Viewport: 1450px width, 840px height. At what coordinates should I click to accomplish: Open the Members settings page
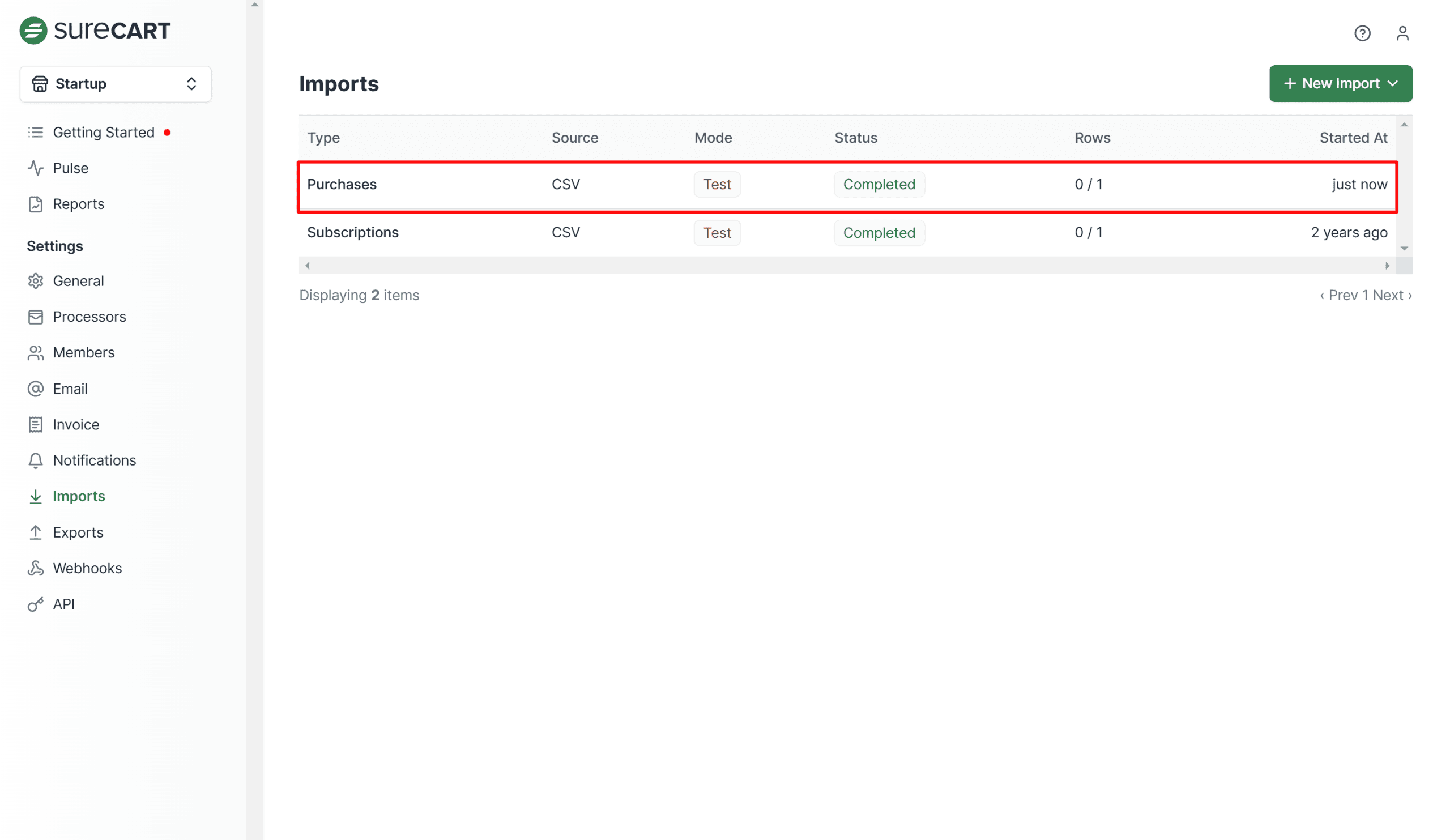click(x=83, y=352)
